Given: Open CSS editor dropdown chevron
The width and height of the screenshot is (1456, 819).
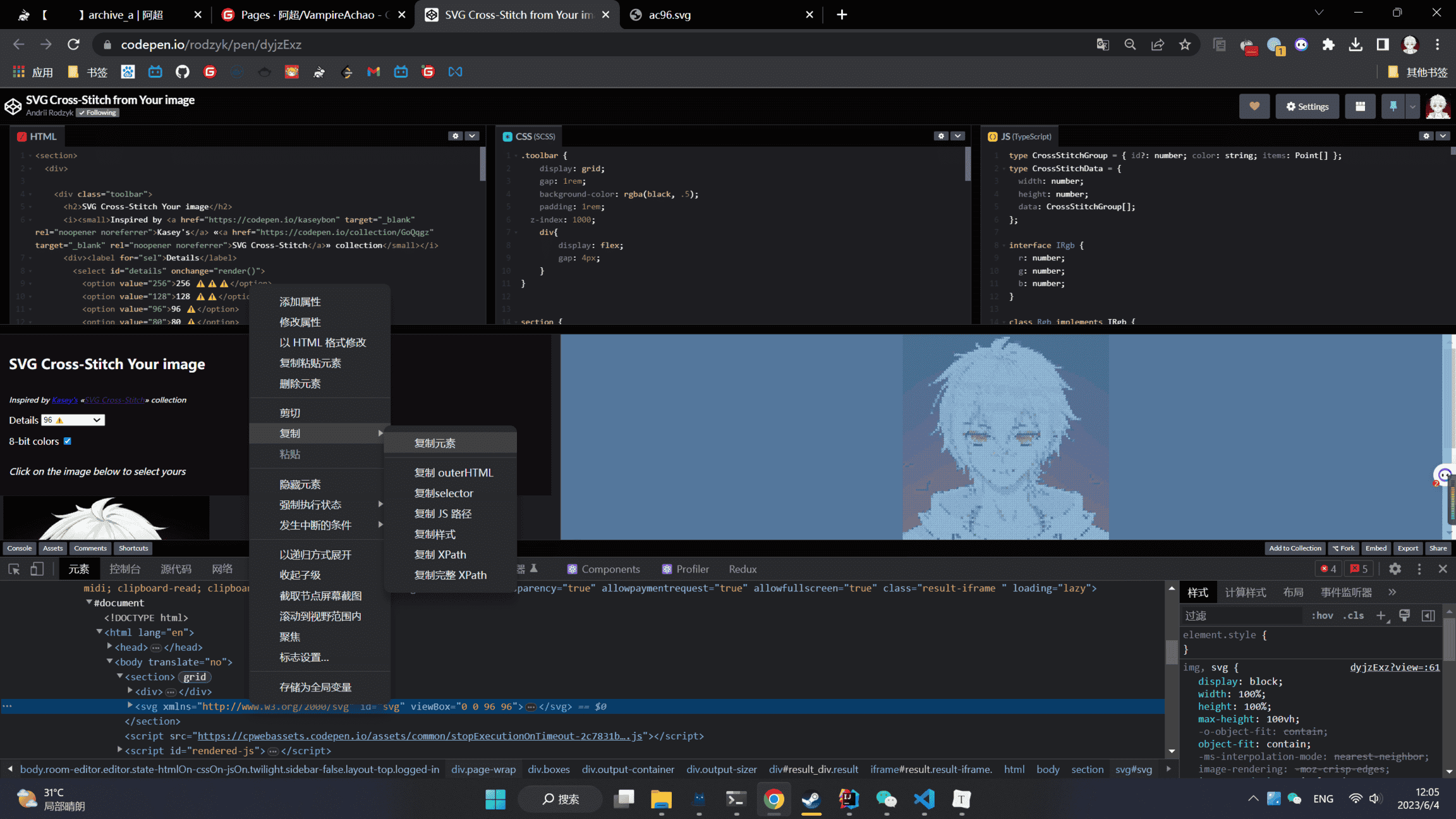Looking at the screenshot, I should tap(958, 136).
